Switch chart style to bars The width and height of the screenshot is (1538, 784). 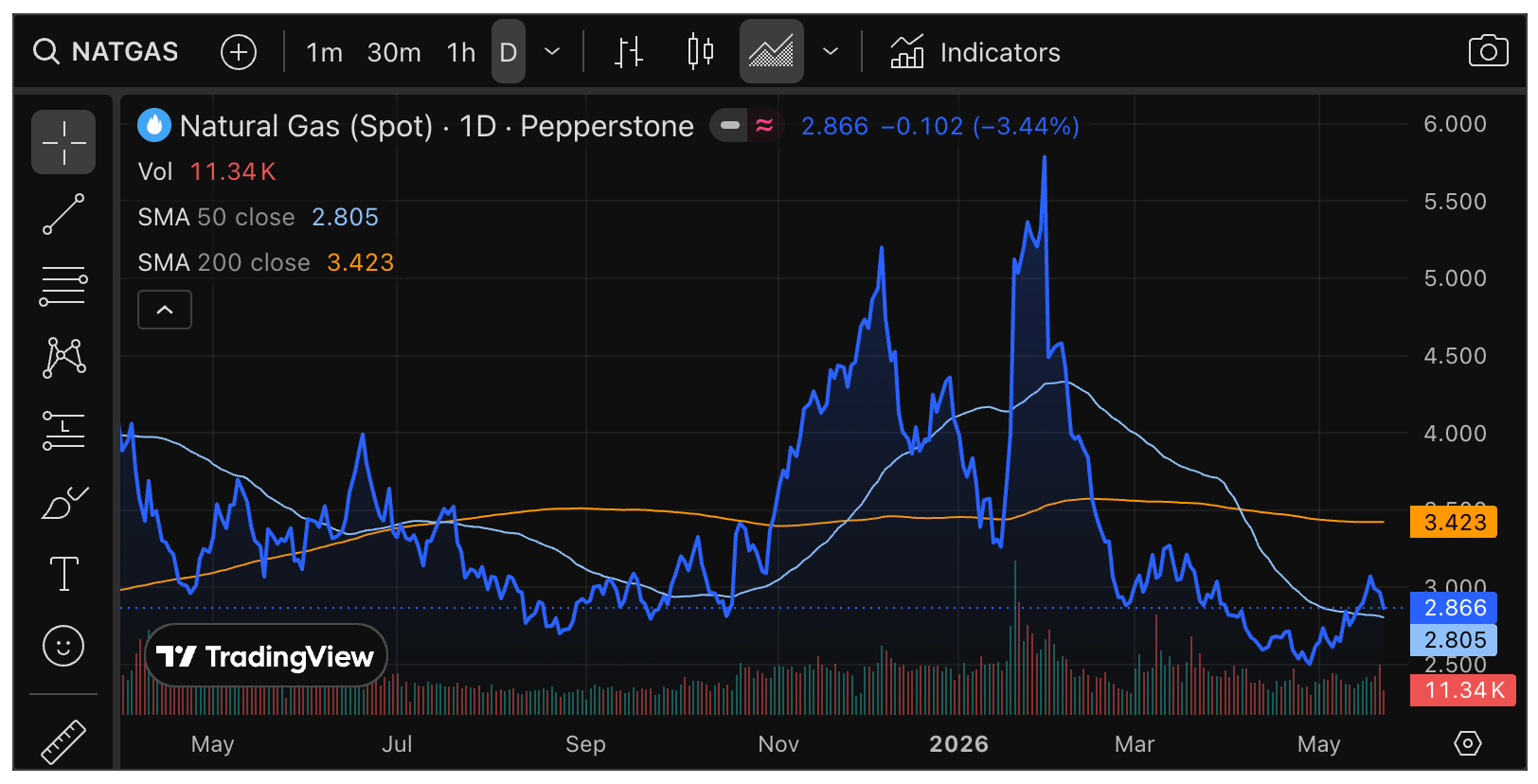628,51
